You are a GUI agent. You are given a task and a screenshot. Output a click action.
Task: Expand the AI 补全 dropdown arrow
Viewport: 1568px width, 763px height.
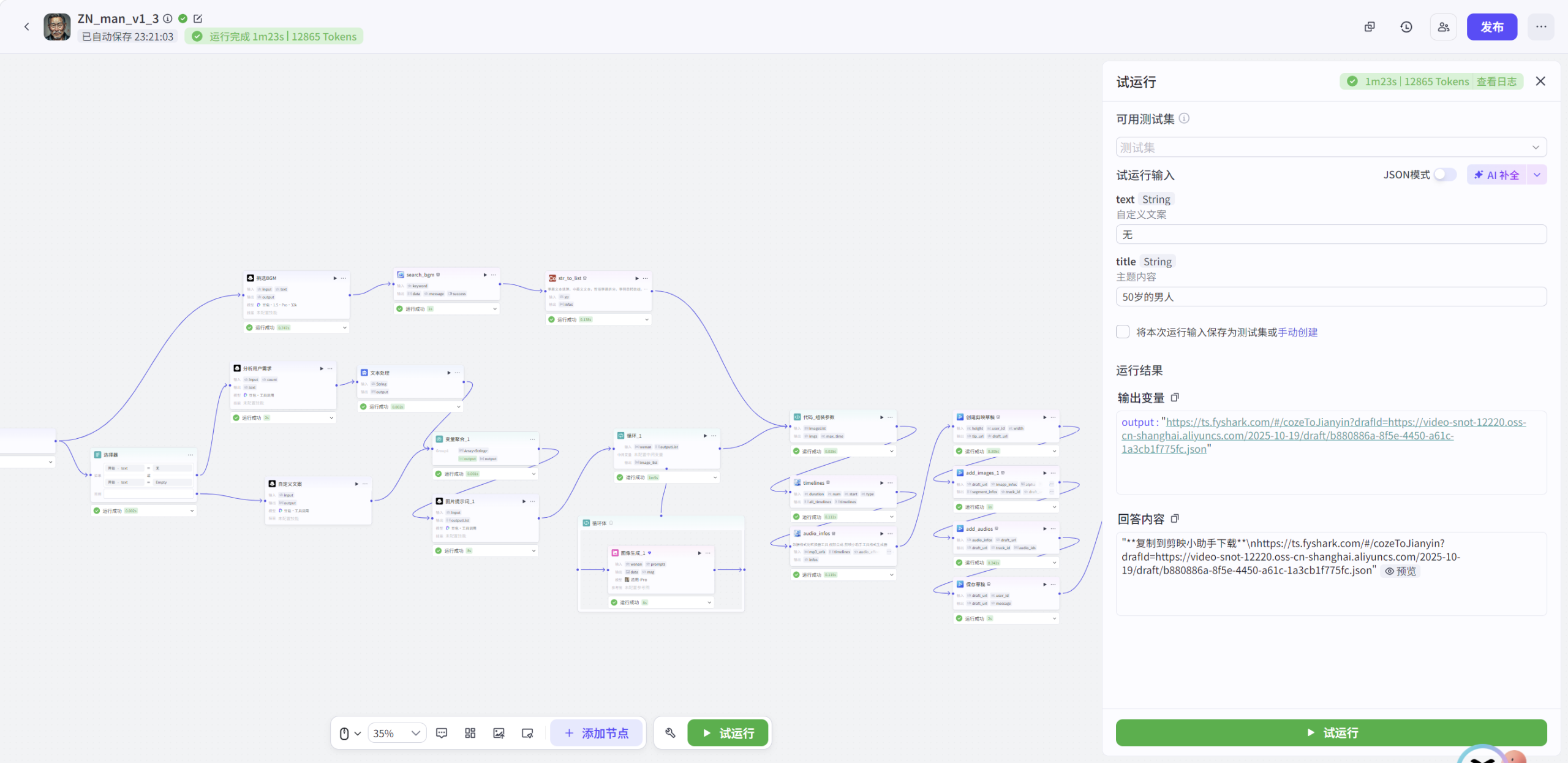coord(1537,175)
